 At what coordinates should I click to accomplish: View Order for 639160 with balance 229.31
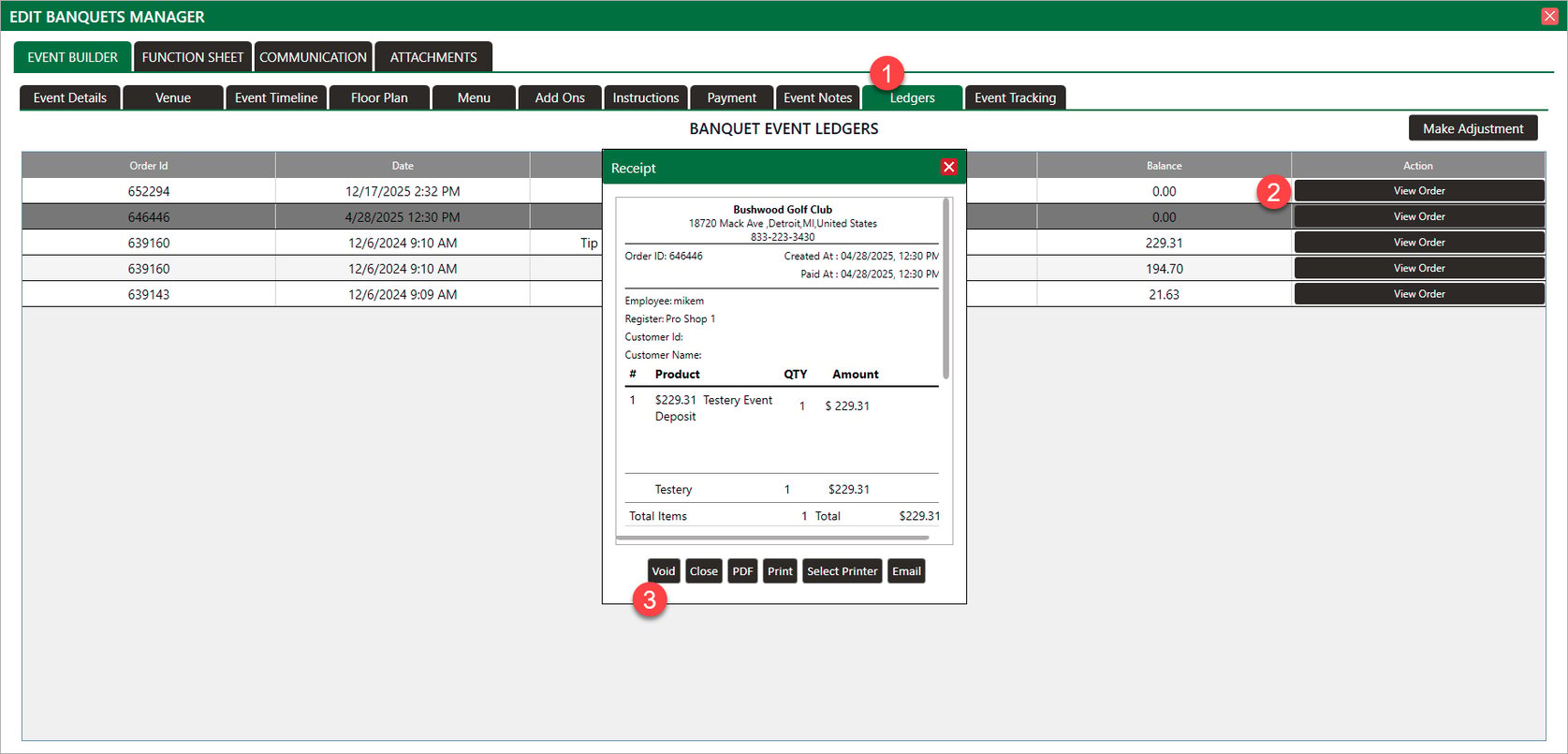pyautogui.click(x=1419, y=242)
